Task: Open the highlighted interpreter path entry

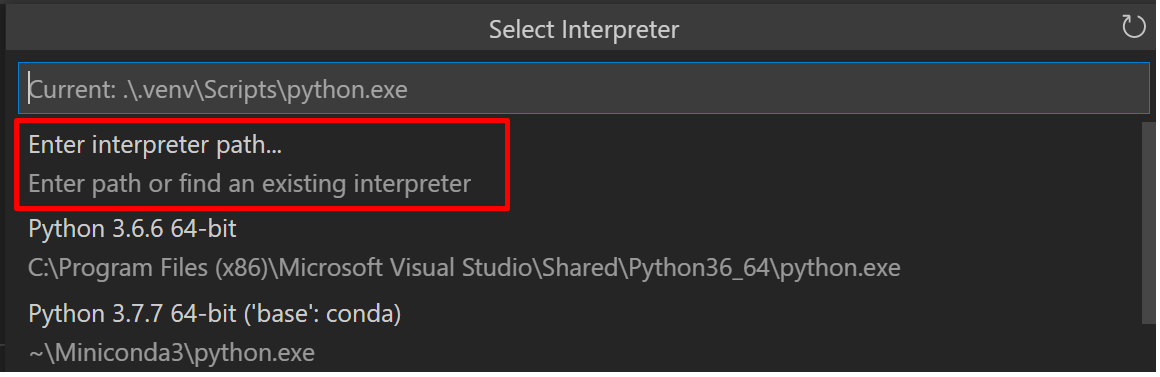Action: 263,164
